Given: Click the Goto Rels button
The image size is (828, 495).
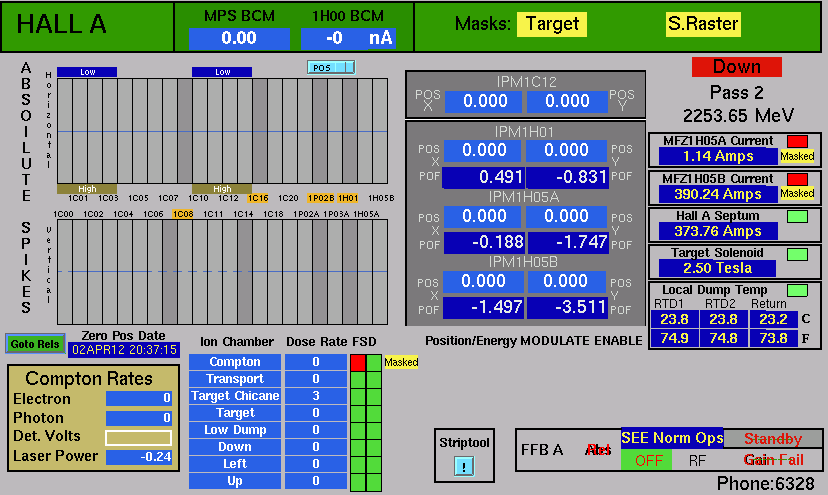Looking at the screenshot, I should point(35,344).
